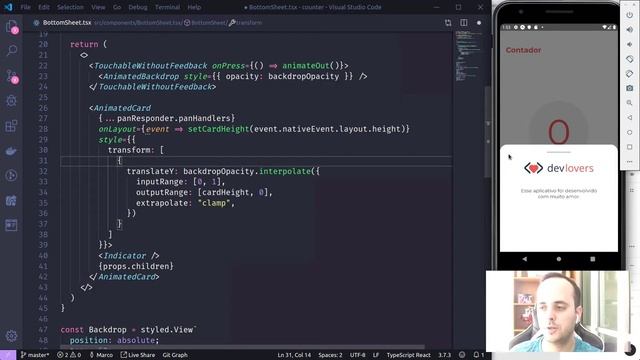Click the errors and warnings count

point(69,355)
